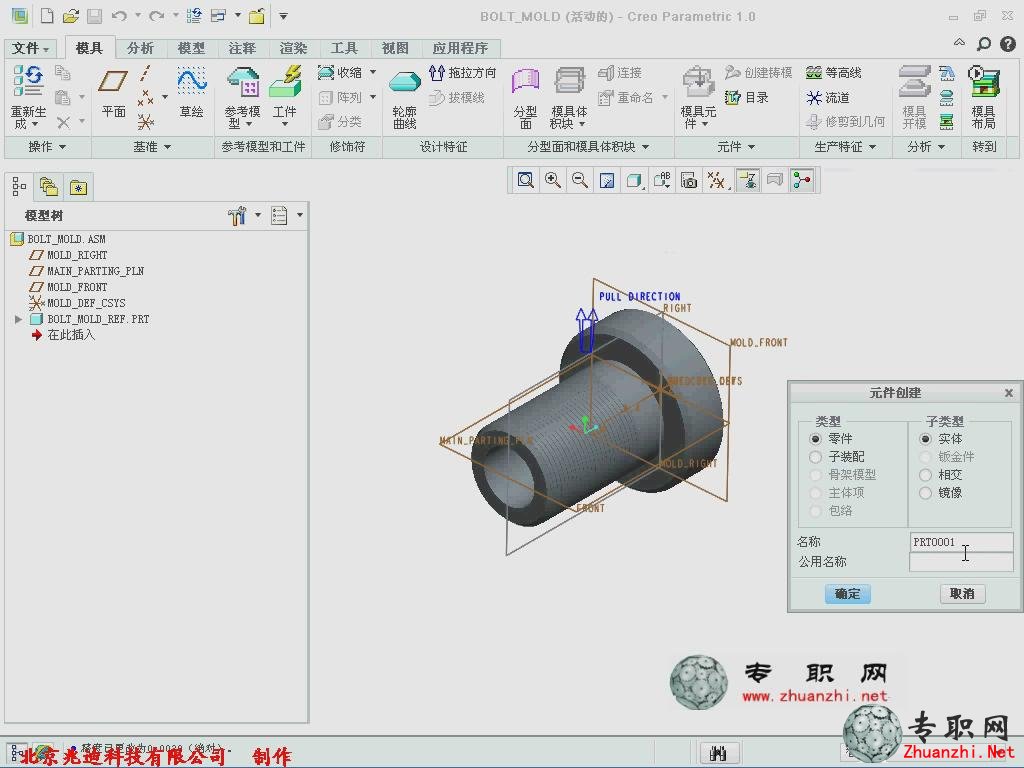Open the Folder browser panel tab icon
The image size is (1024, 768).
[49, 188]
